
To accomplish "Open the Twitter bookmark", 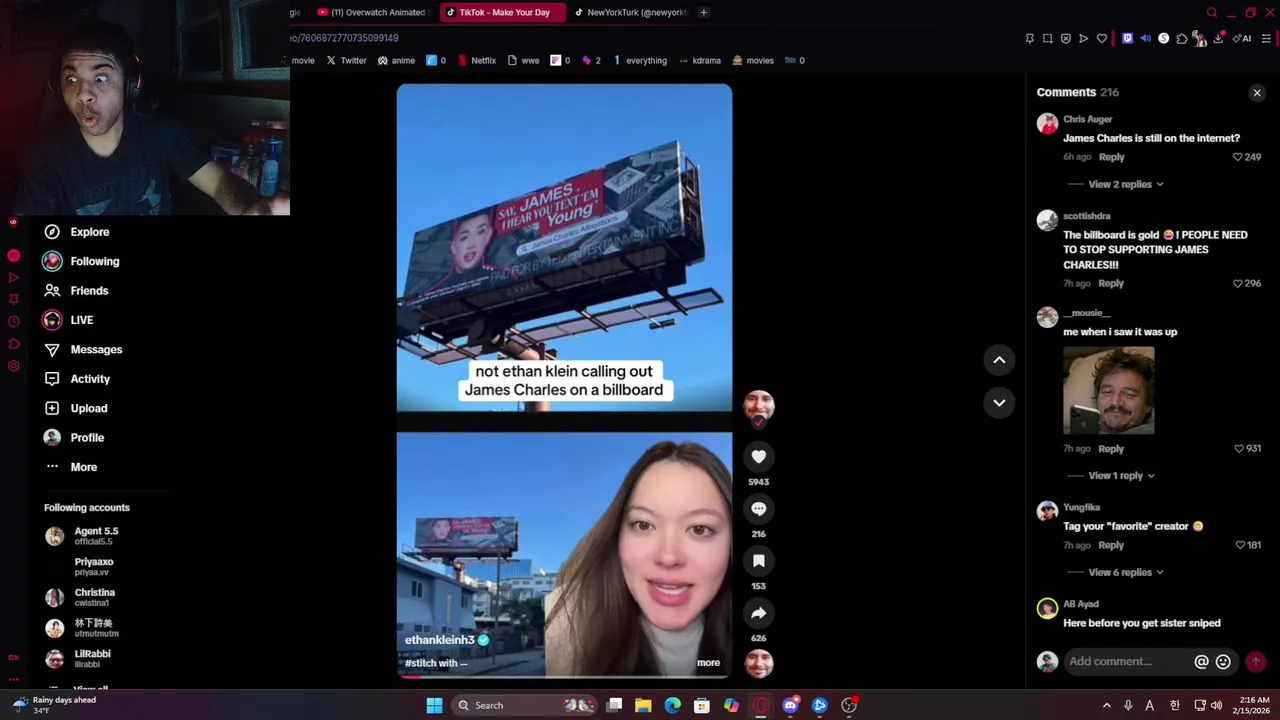I will 345,60.
